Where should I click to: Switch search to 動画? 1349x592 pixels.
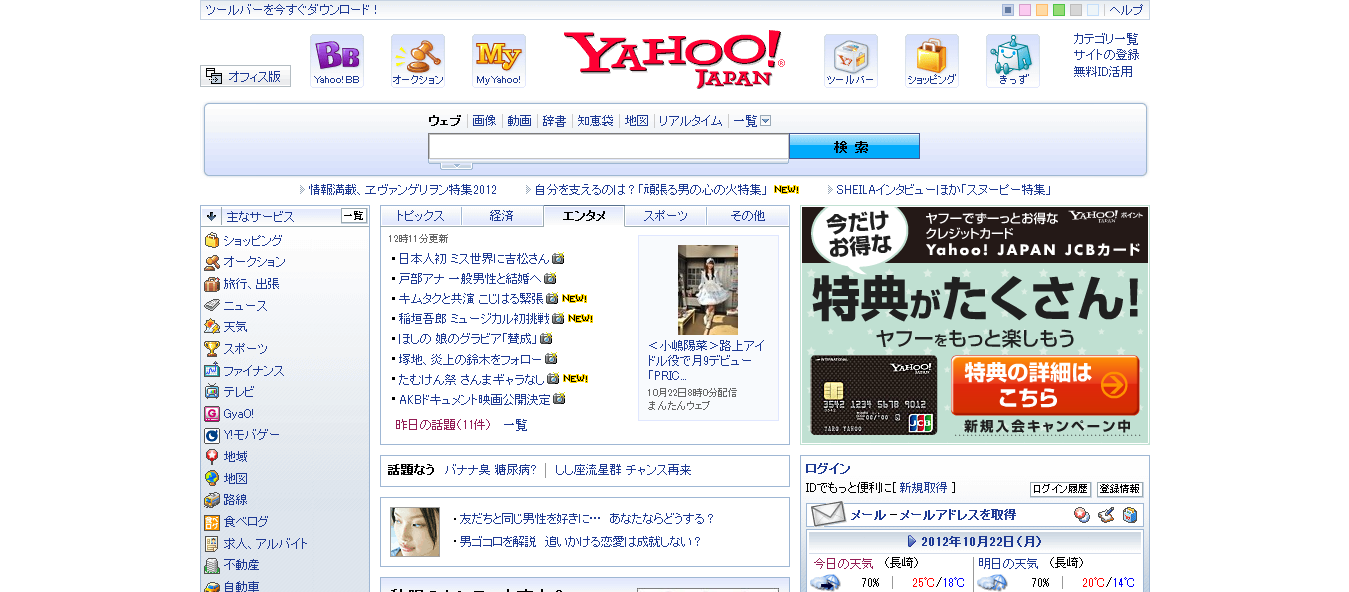point(519,121)
